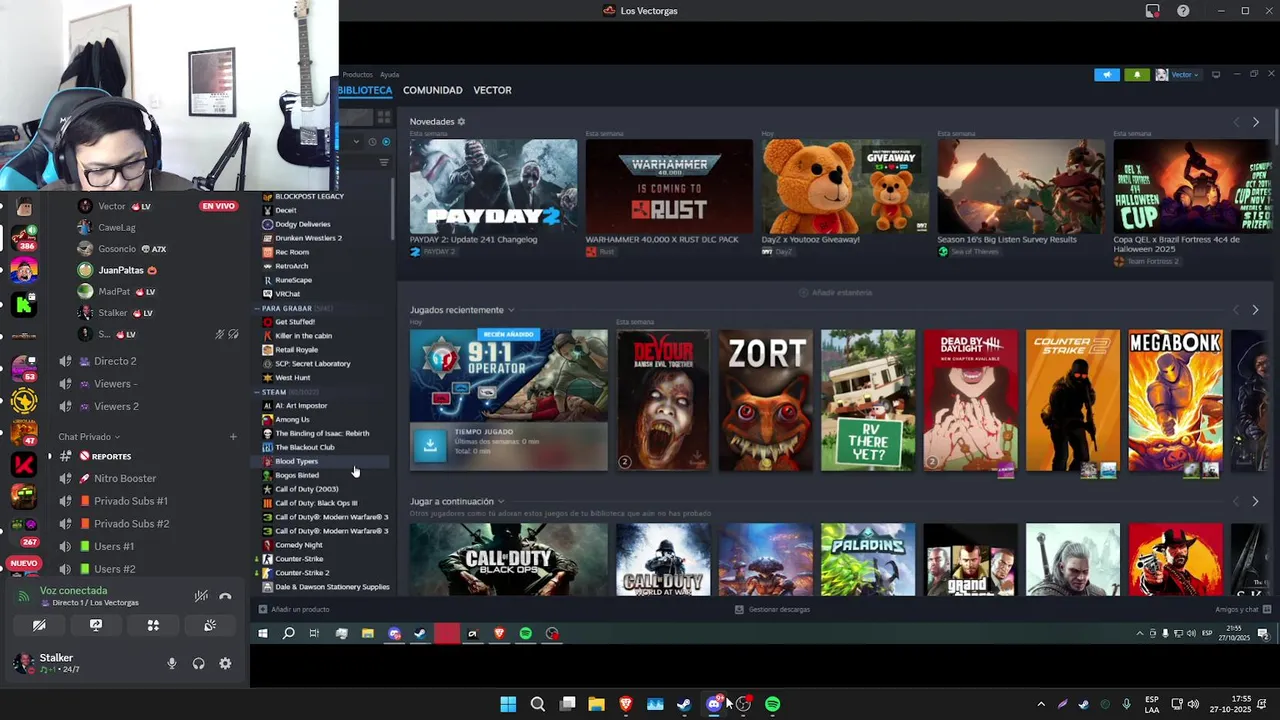1280x720 pixels.
Task: Open the red K server icon
Action: [24, 465]
